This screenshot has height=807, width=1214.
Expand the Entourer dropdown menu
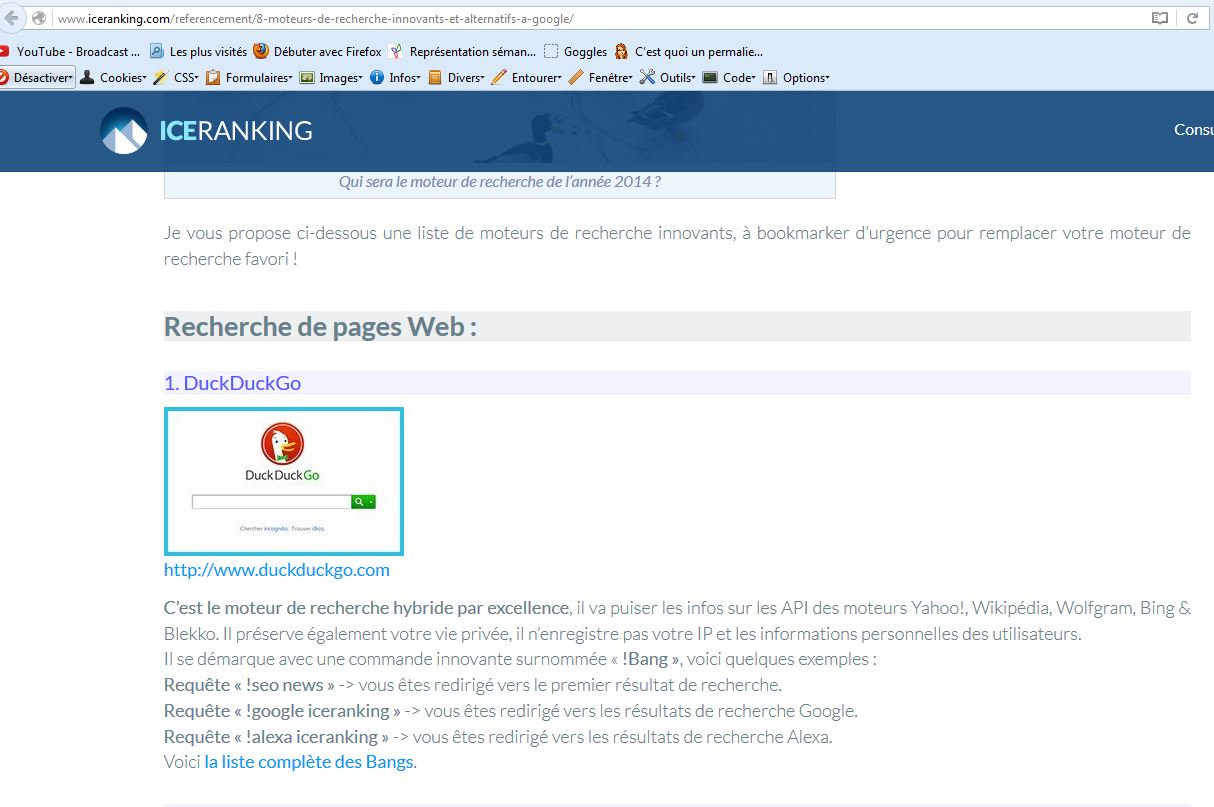point(527,77)
